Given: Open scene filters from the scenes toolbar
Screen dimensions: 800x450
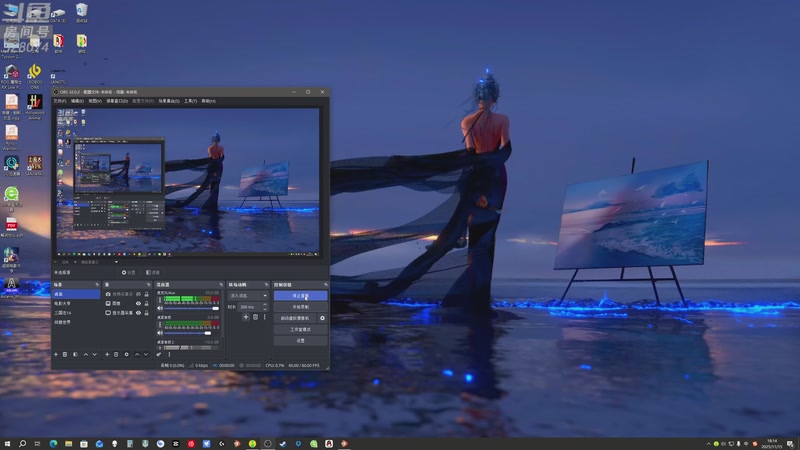Looking at the screenshot, I should click(76, 354).
